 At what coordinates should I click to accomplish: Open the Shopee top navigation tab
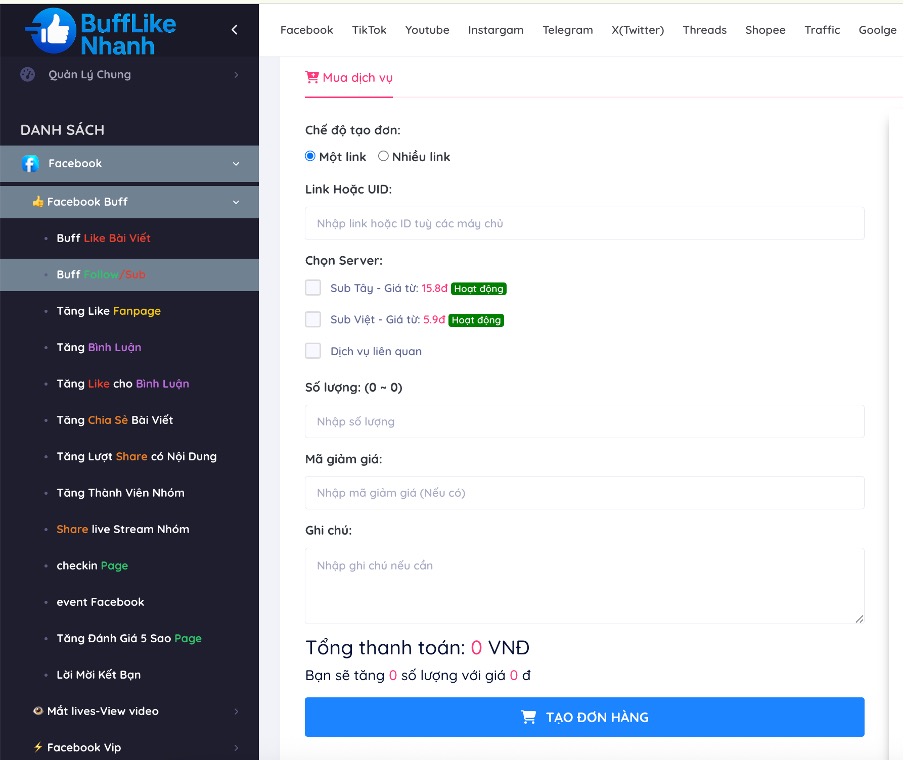pos(765,30)
